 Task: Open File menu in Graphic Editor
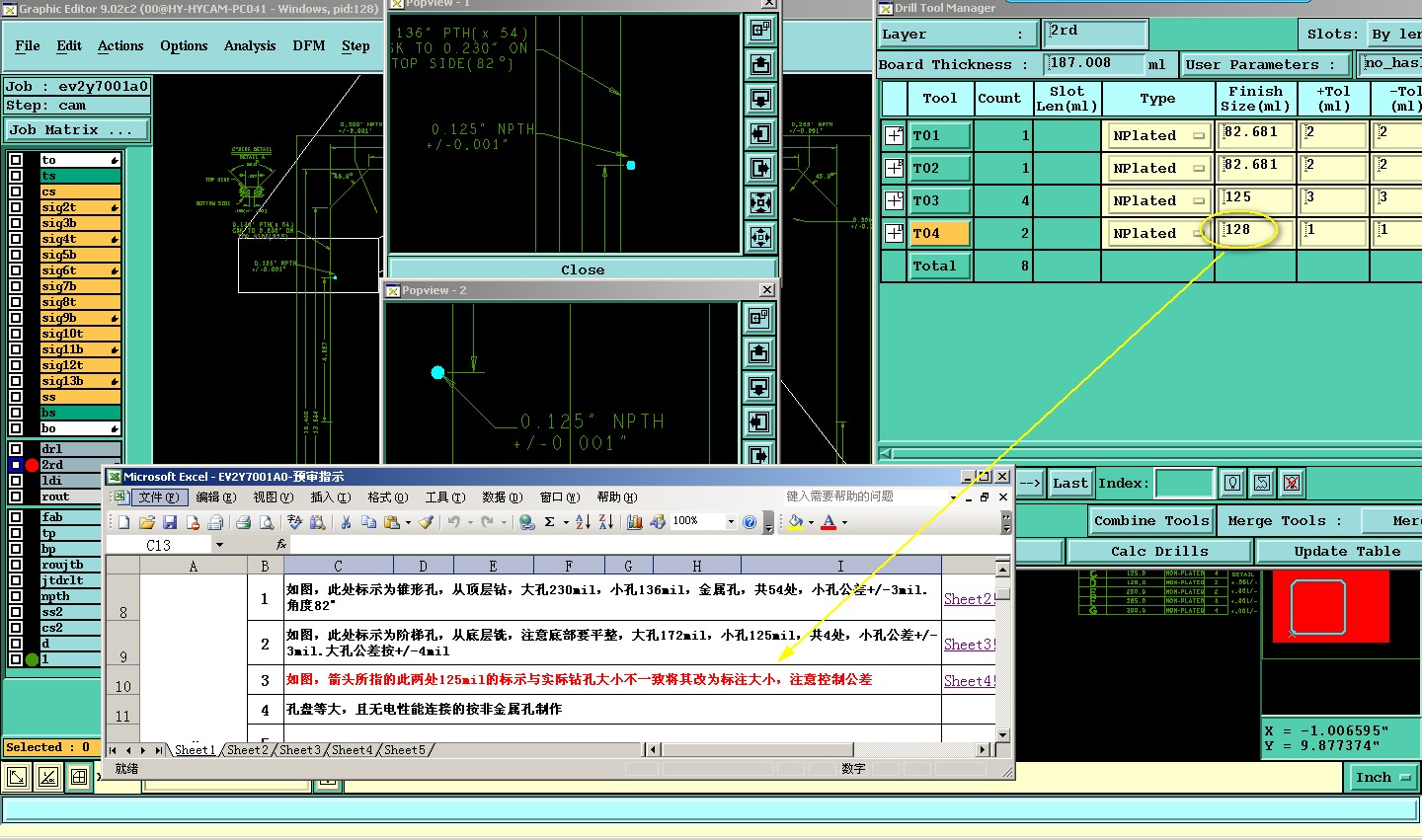coord(28,45)
